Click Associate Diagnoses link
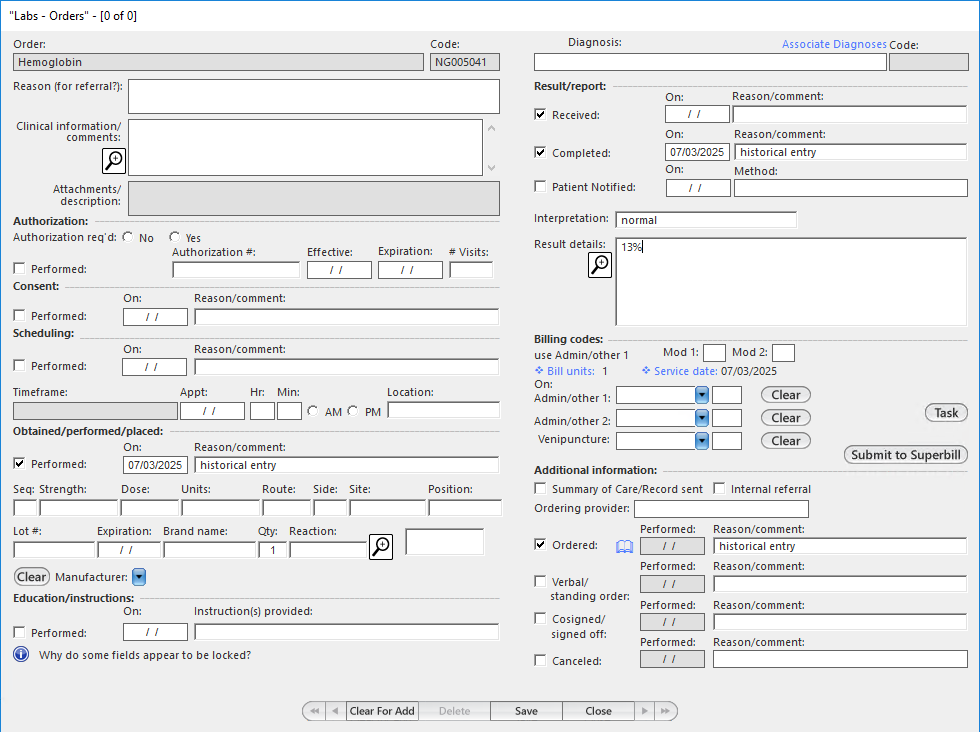Viewport: 980px width, 732px height. (x=834, y=44)
